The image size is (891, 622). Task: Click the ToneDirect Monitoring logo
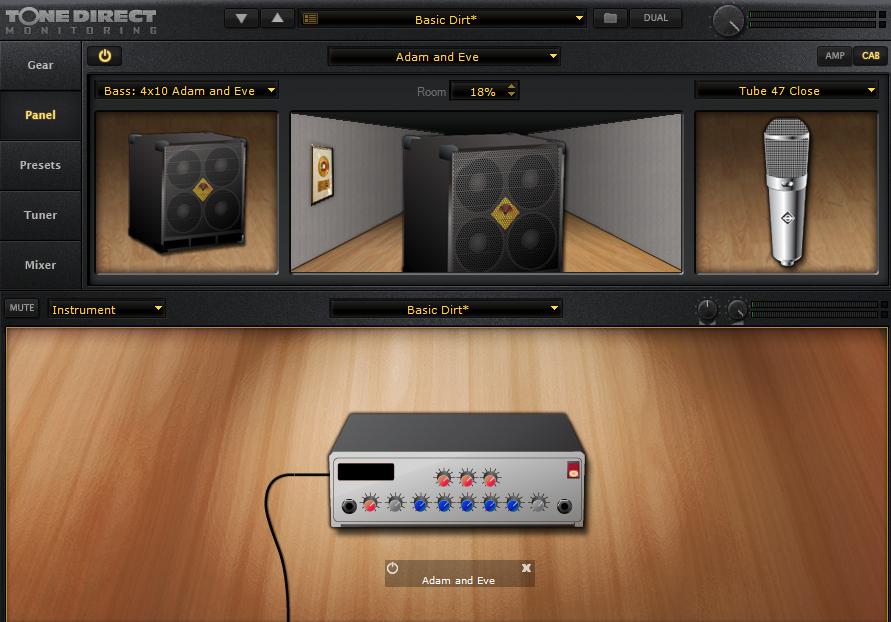[81, 21]
